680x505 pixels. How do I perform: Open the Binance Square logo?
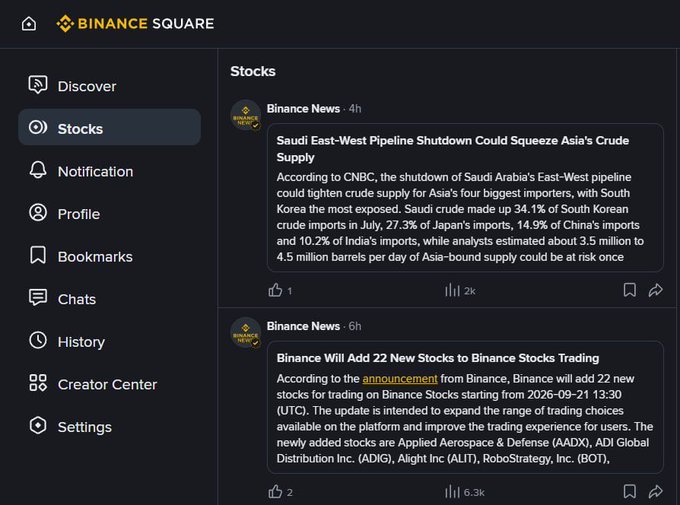click(135, 23)
